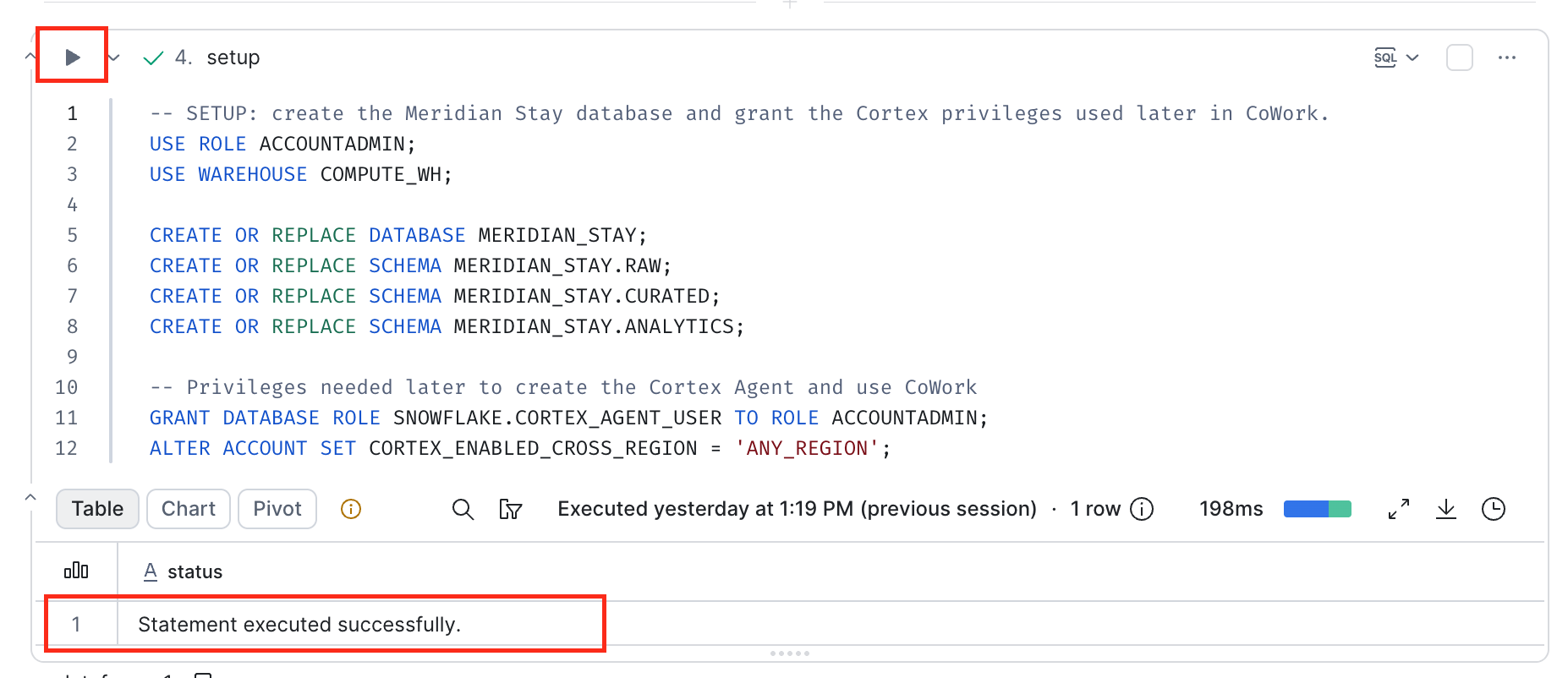The height and width of the screenshot is (678, 1568).
Task: Click the orange info icon beside Pivot
Action: pyautogui.click(x=351, y=509)
